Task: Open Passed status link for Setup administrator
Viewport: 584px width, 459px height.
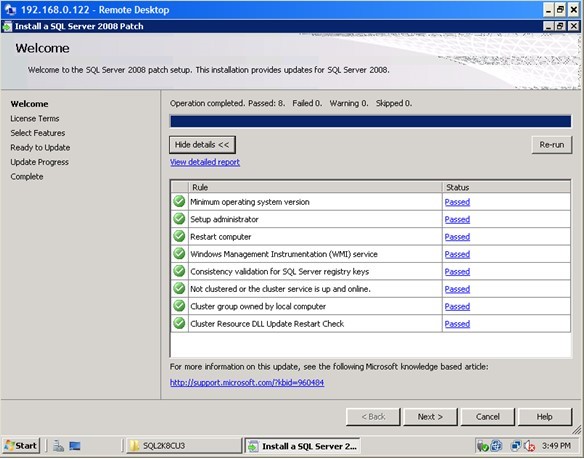Action: 457,219
